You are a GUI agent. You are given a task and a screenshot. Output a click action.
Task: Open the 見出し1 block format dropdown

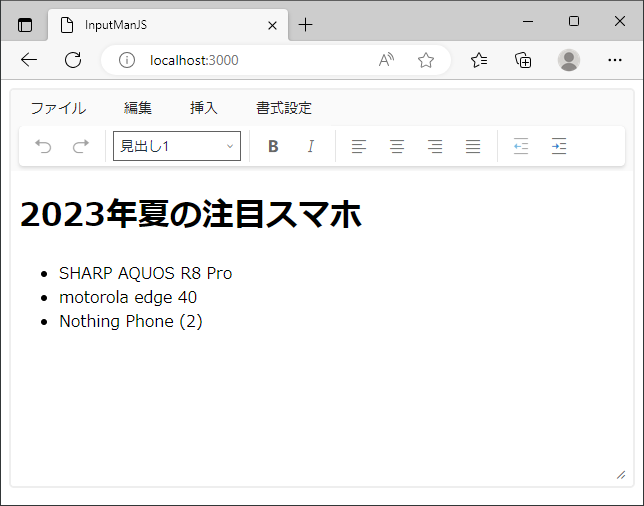pyautogui.click(x=177, y=146)
